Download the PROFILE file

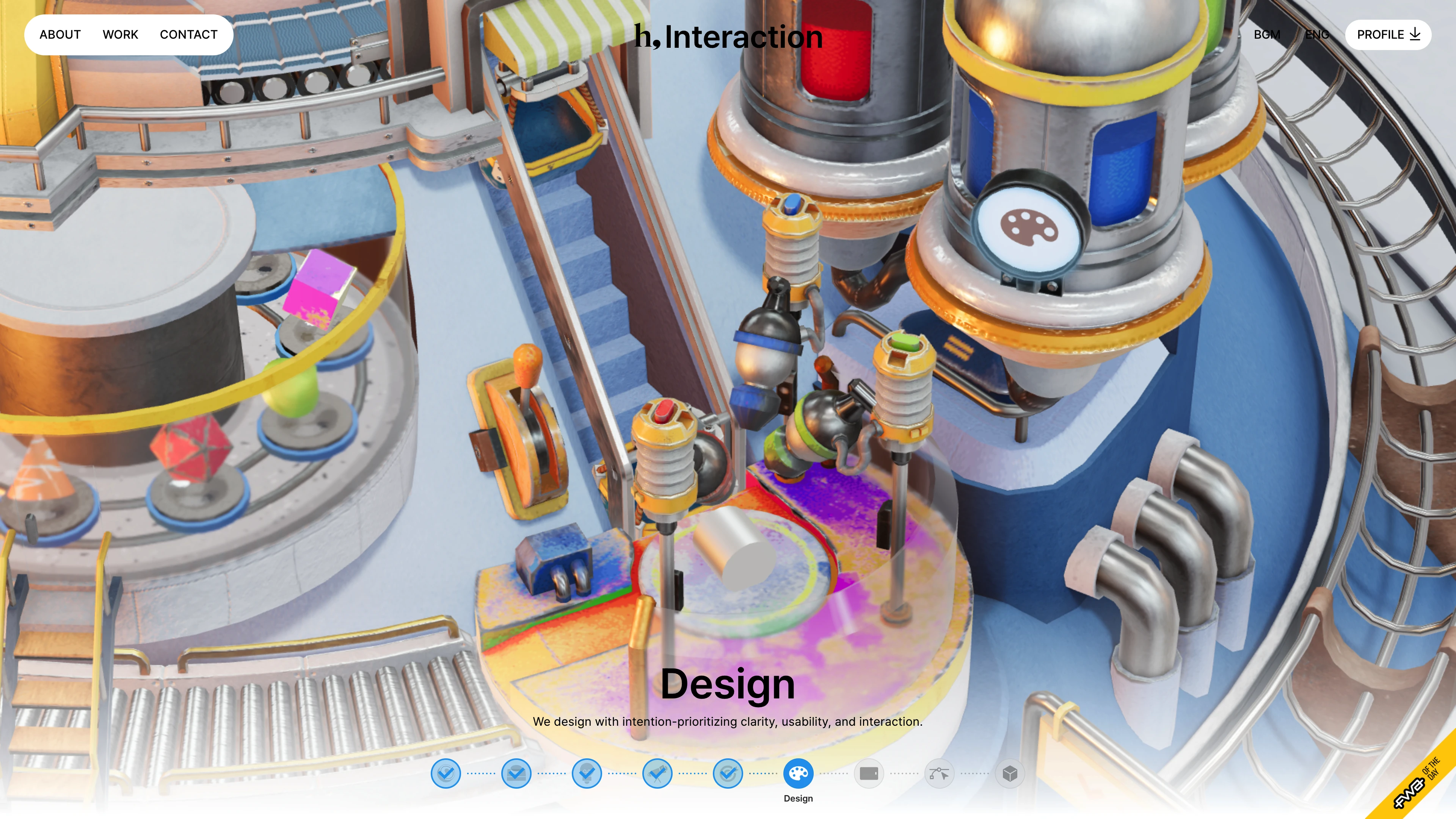tap(1388, 35)
